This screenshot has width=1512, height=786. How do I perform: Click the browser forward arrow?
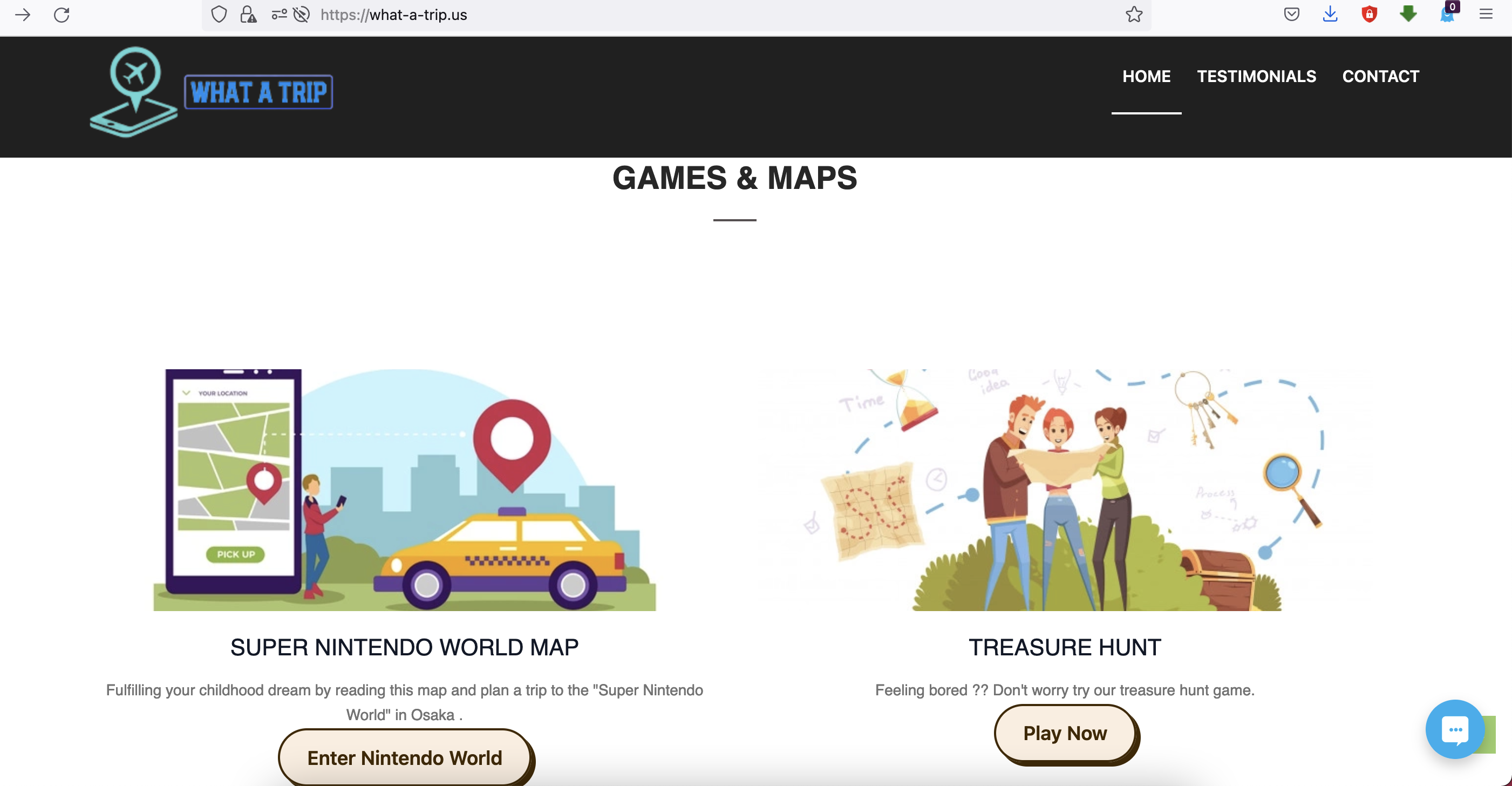(22, 15)
